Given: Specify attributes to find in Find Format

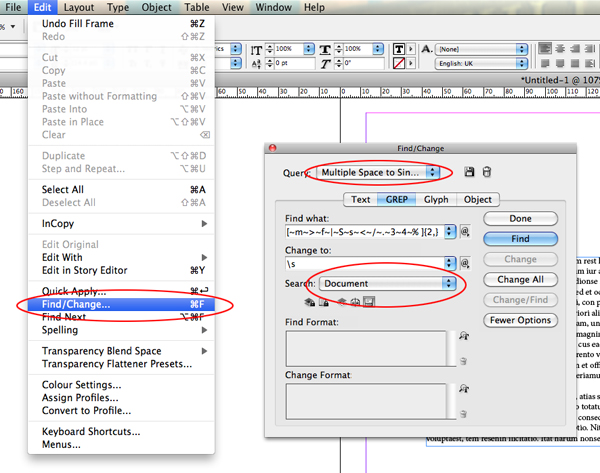Looking at the screenshot, I should (464, 336).
